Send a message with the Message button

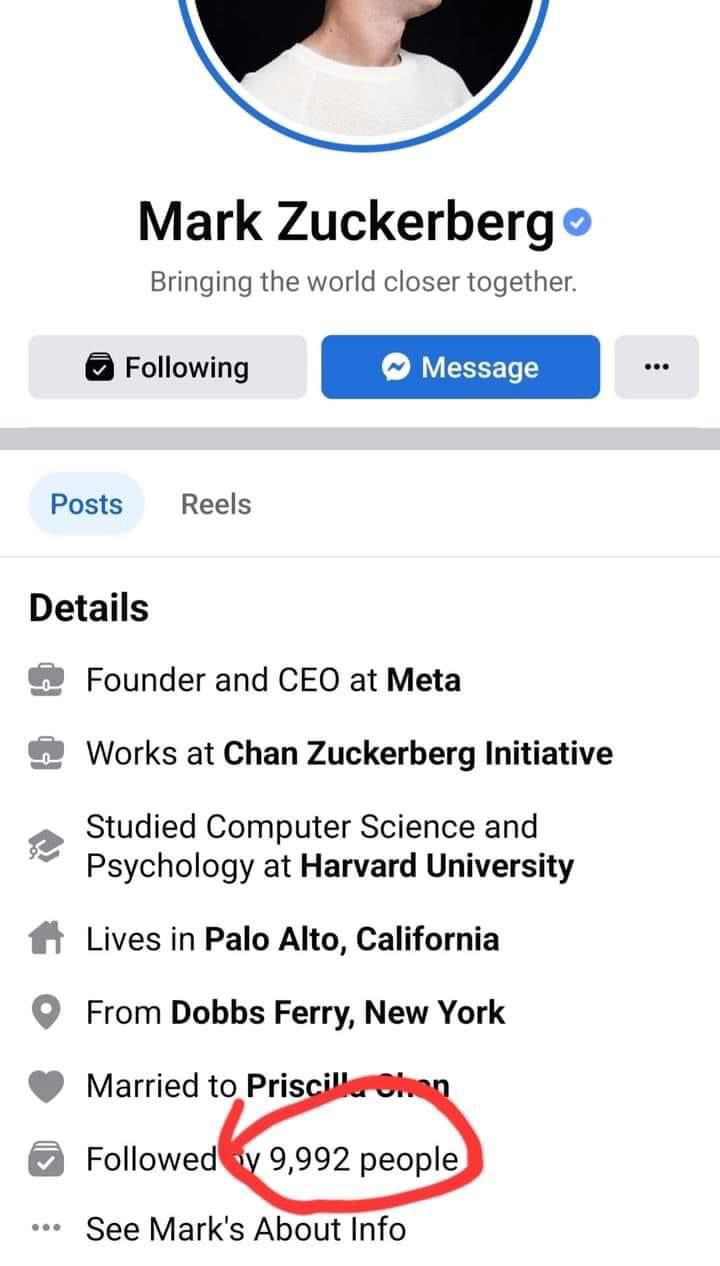tap(460, 367)
